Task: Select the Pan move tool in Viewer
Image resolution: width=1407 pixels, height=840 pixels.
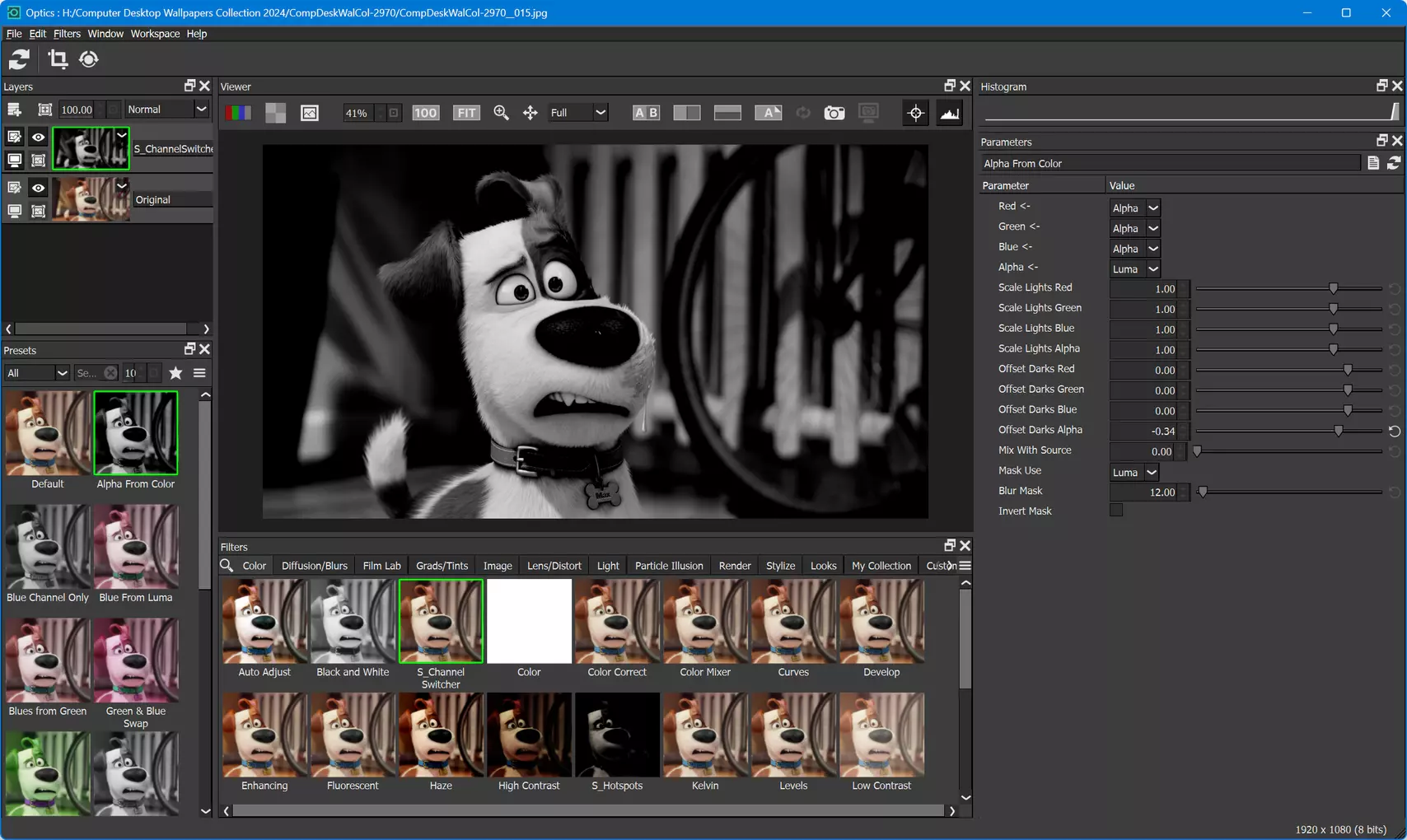Action: [531, 113]
